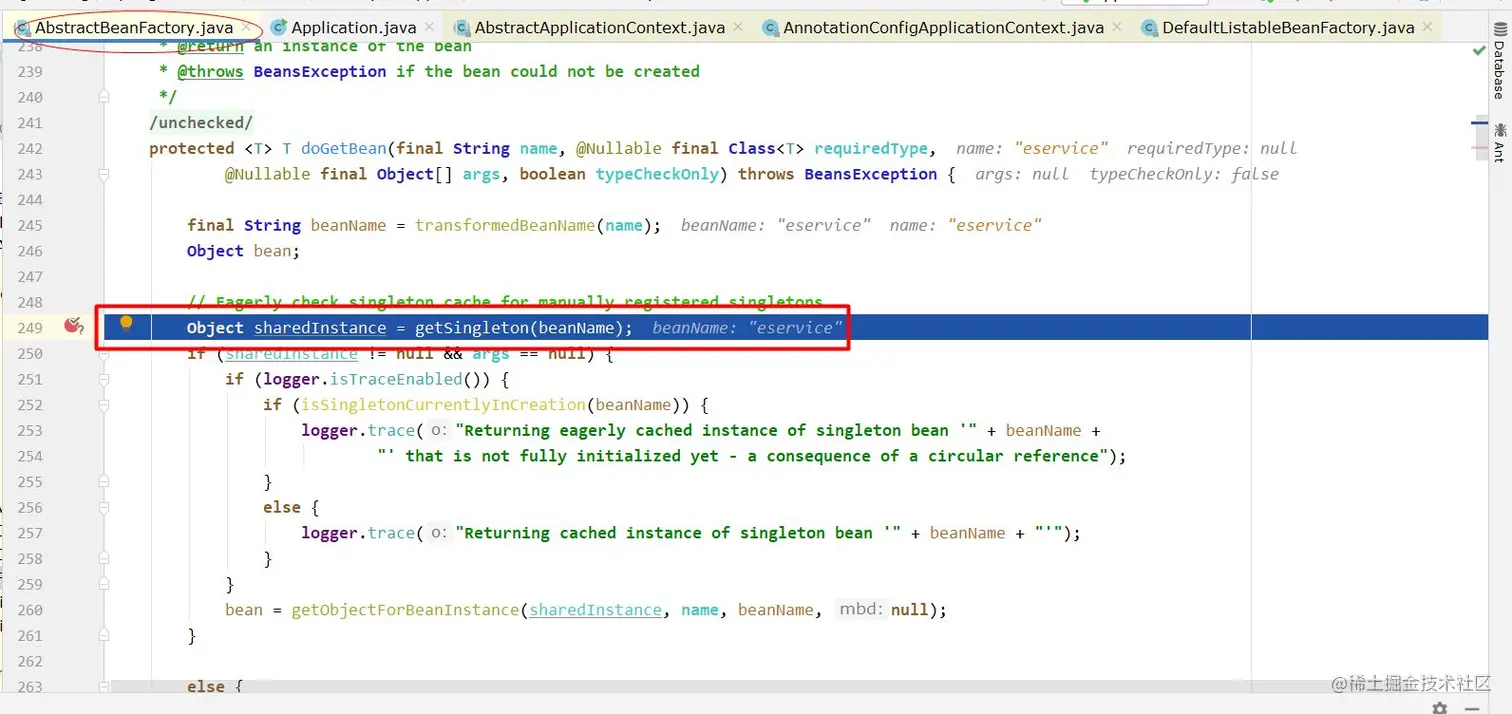
Task: Click the blue stripe marker in right scrollbar
Action: pyautogui.click(x=1479, y=121)
